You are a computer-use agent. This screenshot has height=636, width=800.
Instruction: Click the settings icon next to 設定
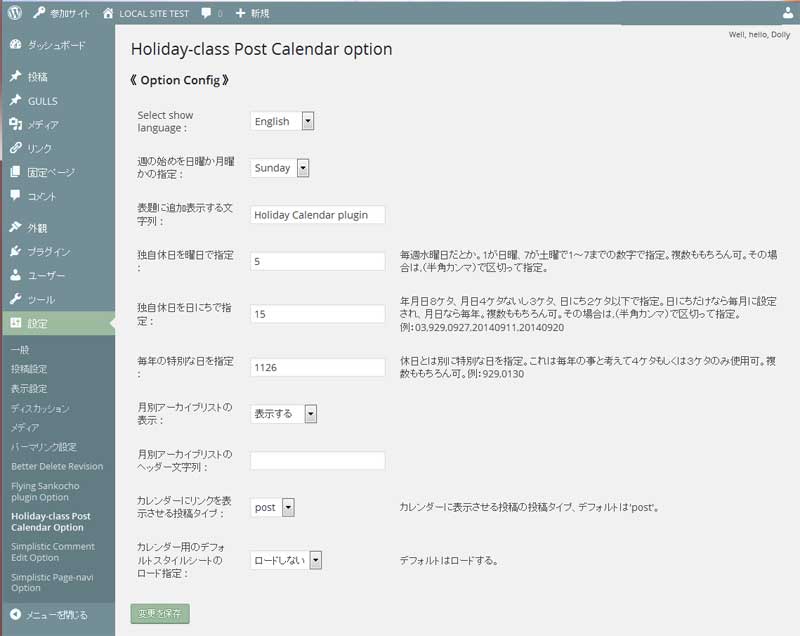pyautogui.click(x=16, y=322)
